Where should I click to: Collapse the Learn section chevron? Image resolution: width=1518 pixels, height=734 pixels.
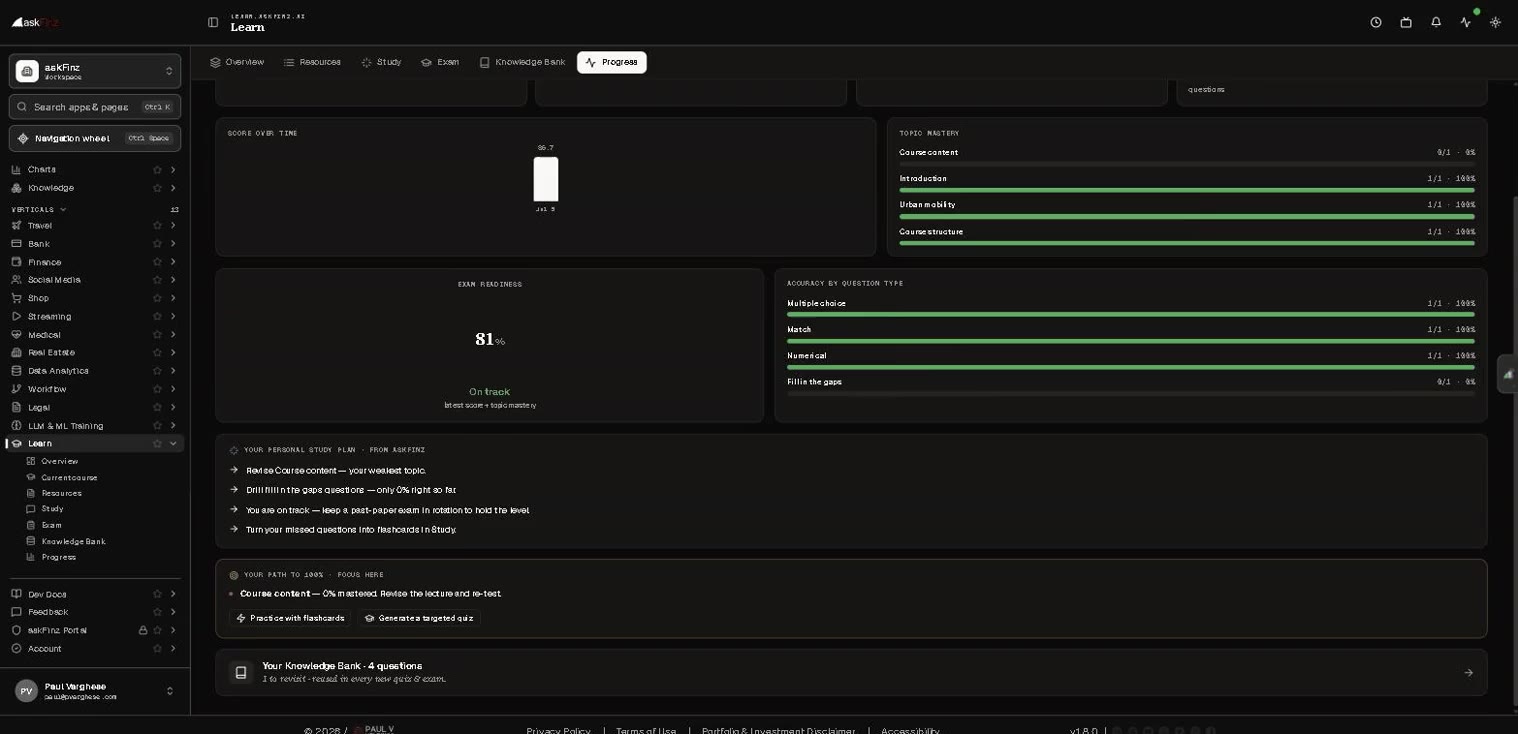click(x=173, y=444)
